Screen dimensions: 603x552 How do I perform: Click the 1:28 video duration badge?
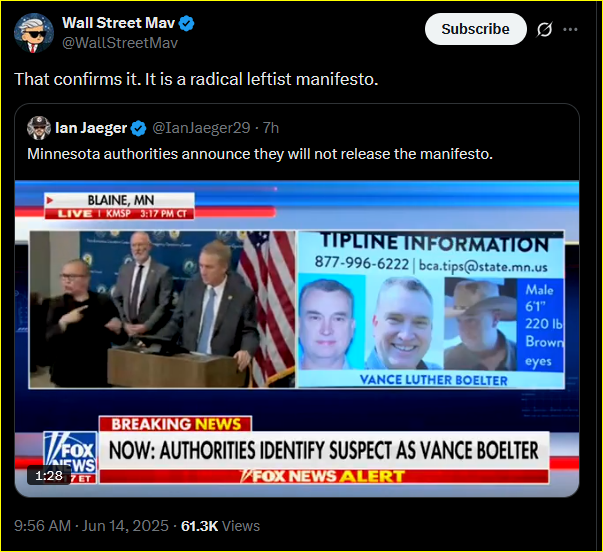tap(49, 475)
